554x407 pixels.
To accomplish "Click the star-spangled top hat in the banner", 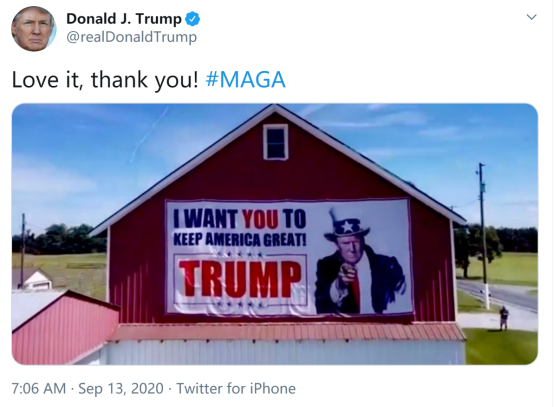I will pos(347,225).
